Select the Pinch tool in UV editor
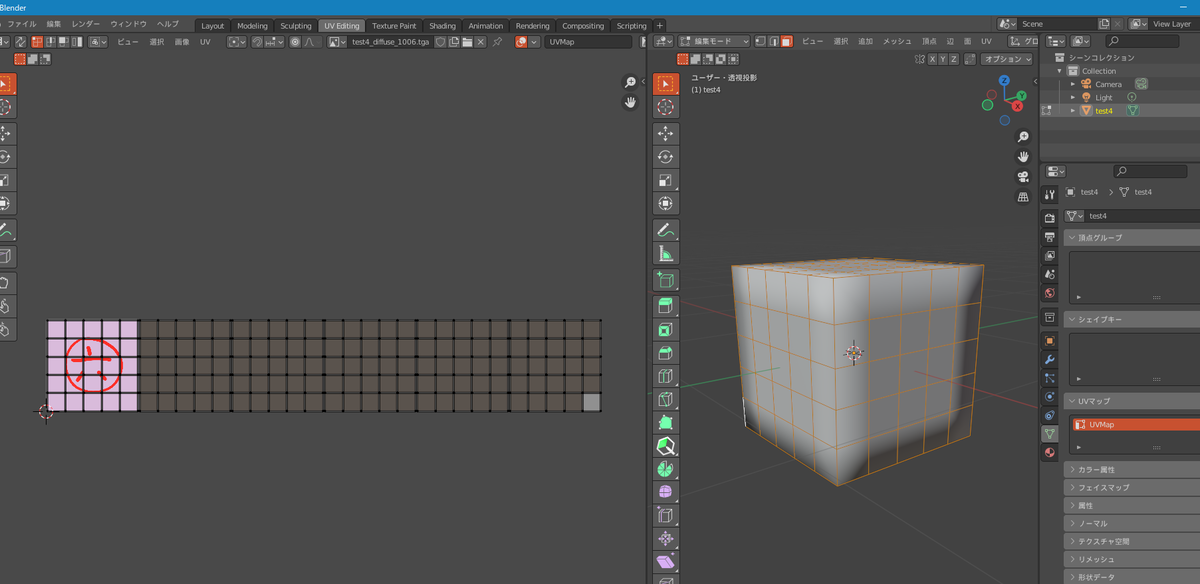The height and width of the screenshot is (584, 1200). pyautogui.click(x=5, y=329)
